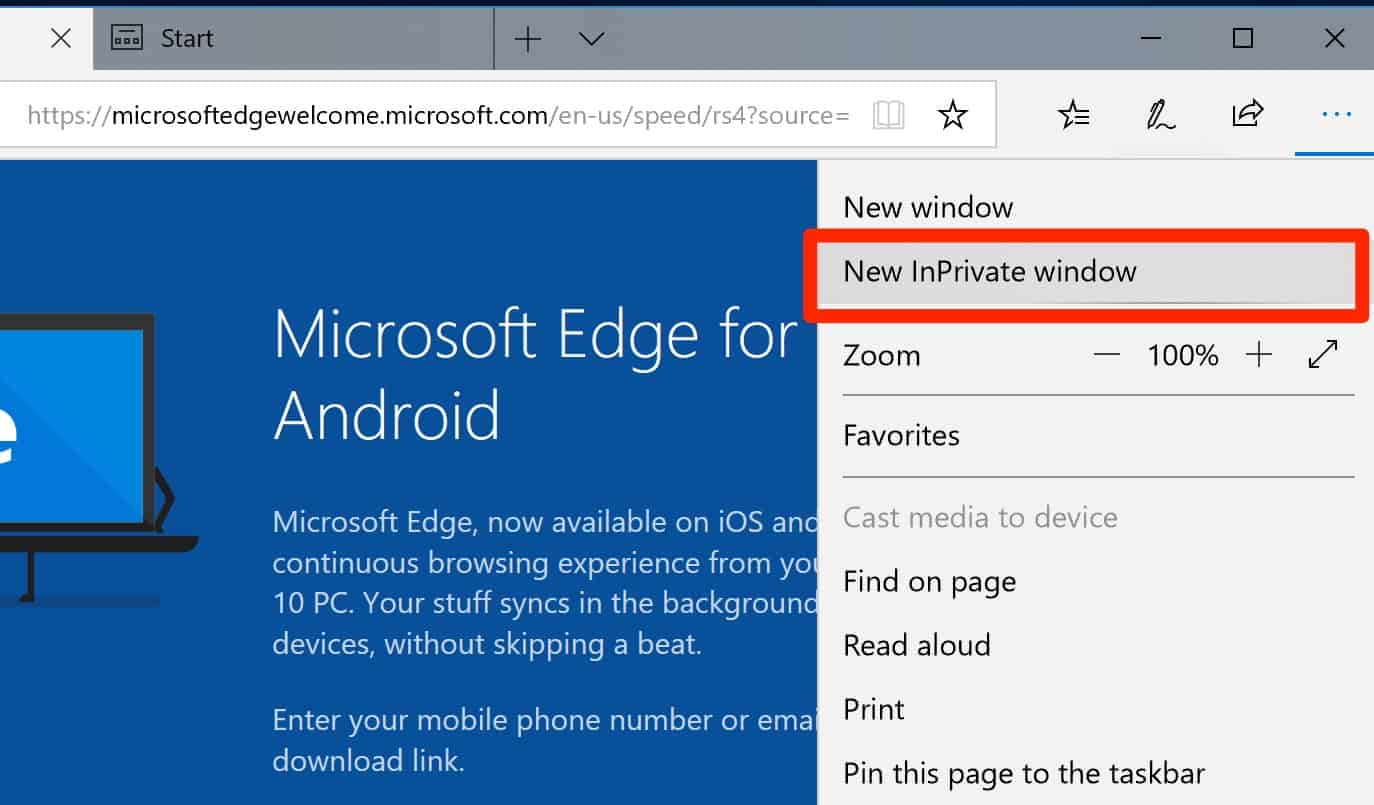Expand the tab preview chevron

pyautogui.click(x=592, y=39)
